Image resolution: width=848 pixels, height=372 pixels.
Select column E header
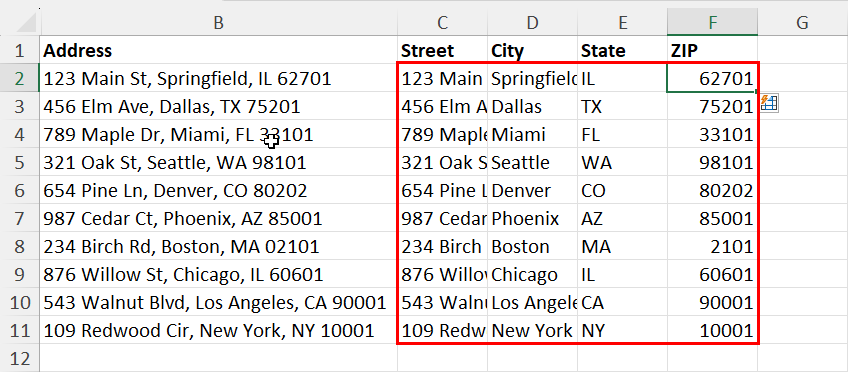[622, 22]
